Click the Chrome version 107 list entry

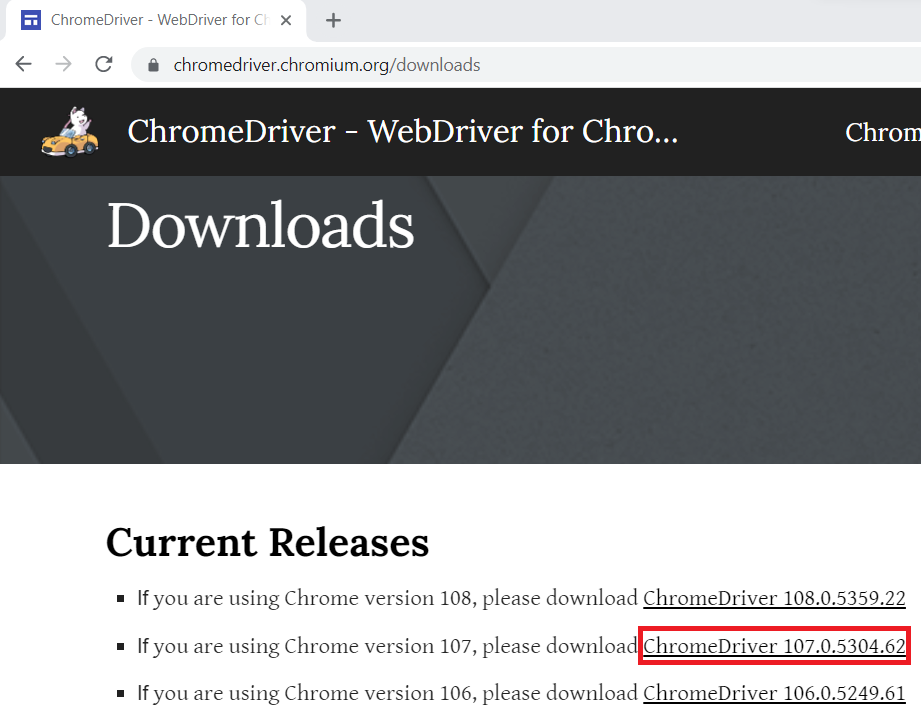(380, 645)
